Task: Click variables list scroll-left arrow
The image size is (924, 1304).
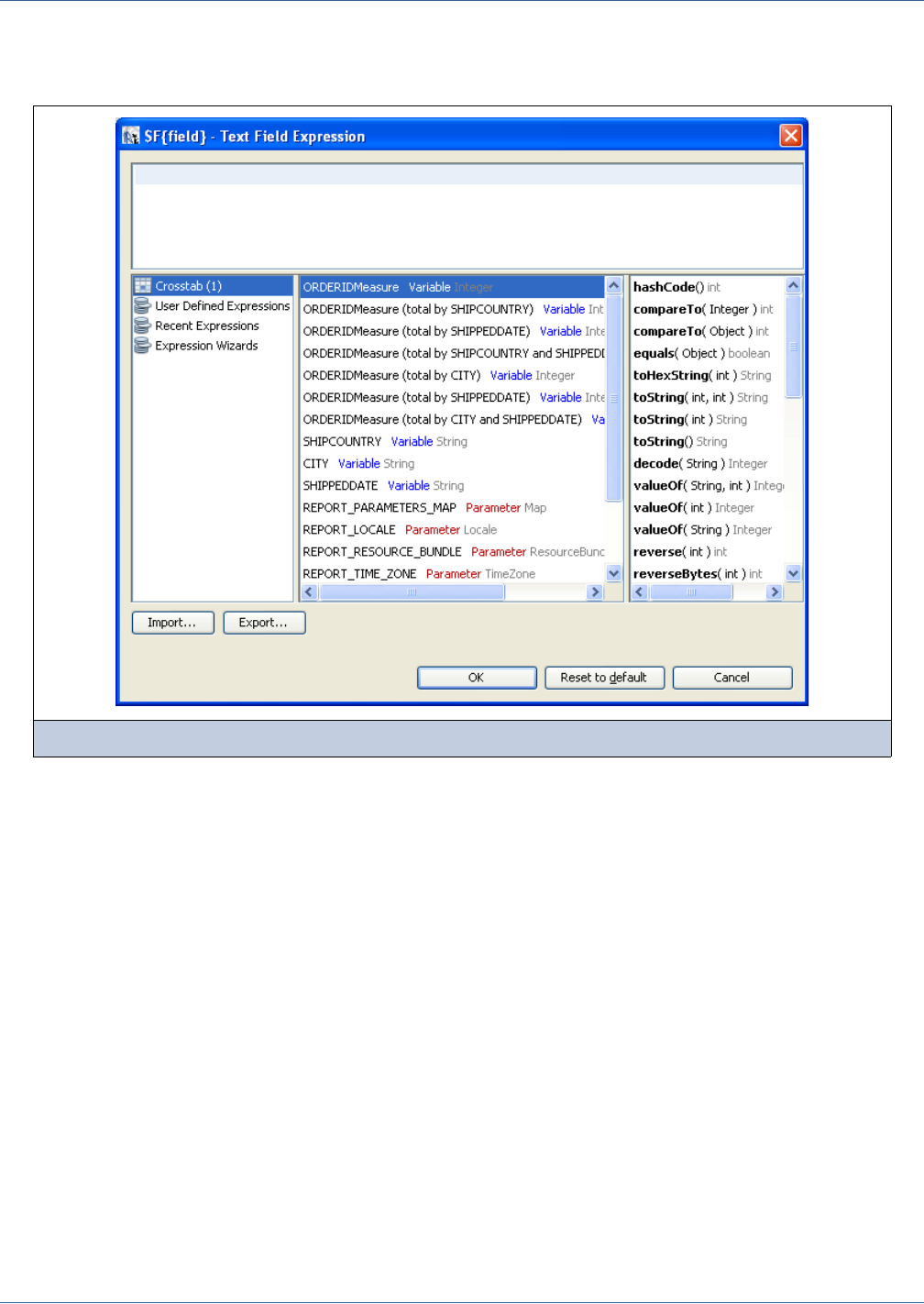Action: click(309, 592)
